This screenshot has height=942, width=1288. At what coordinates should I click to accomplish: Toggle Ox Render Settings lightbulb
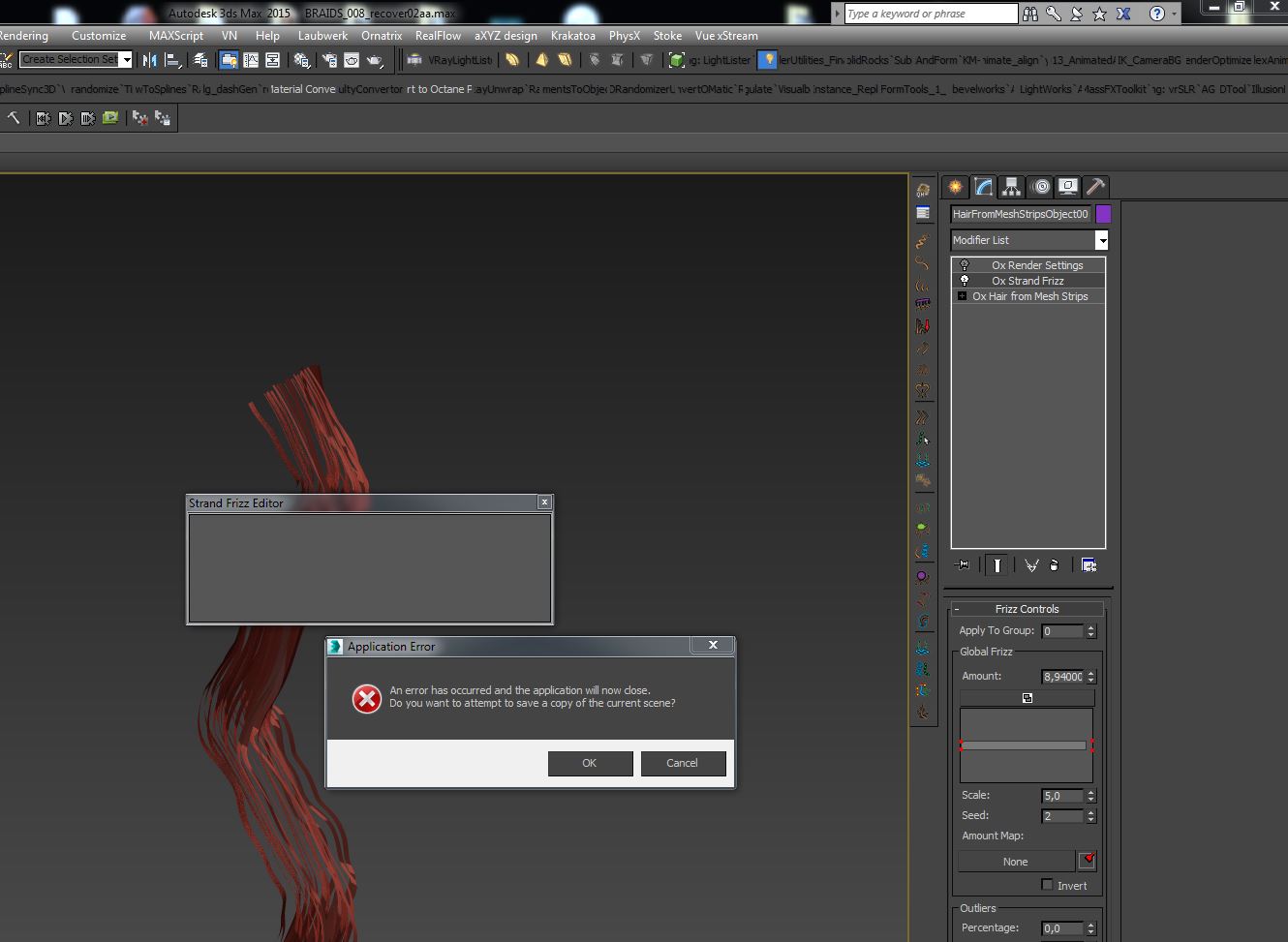point(965,265)
